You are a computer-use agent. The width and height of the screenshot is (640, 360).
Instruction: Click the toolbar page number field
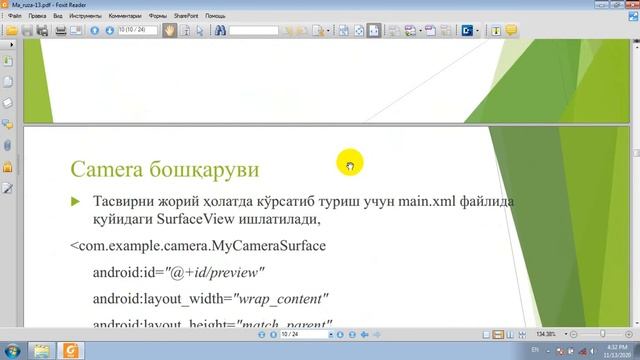[138, 30]
